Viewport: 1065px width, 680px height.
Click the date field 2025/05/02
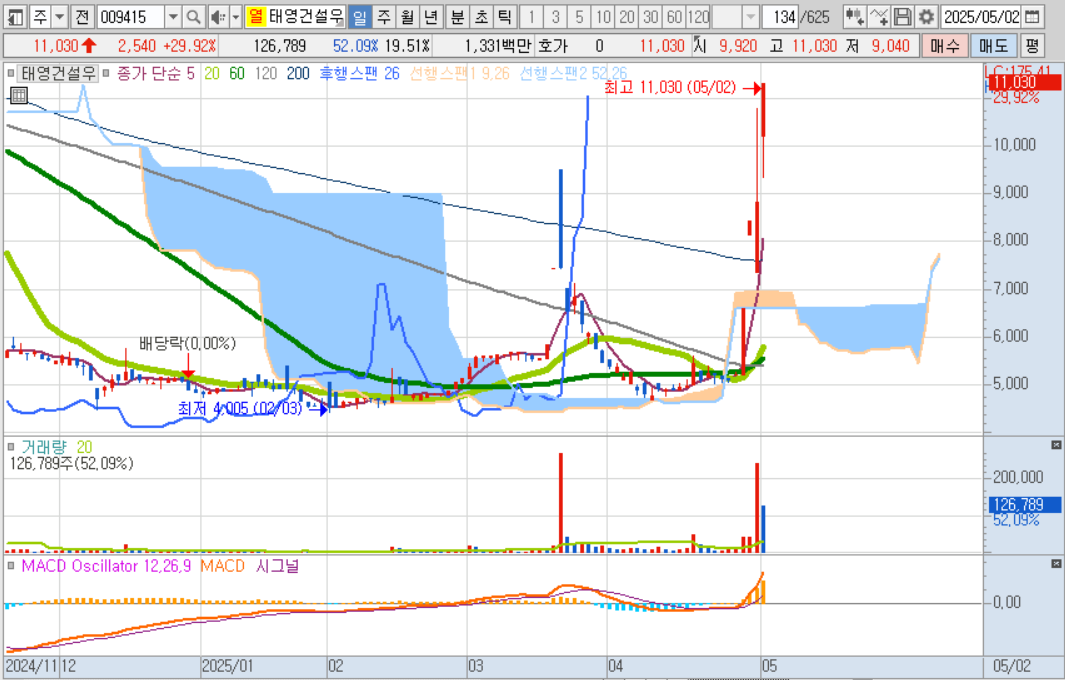981,16
